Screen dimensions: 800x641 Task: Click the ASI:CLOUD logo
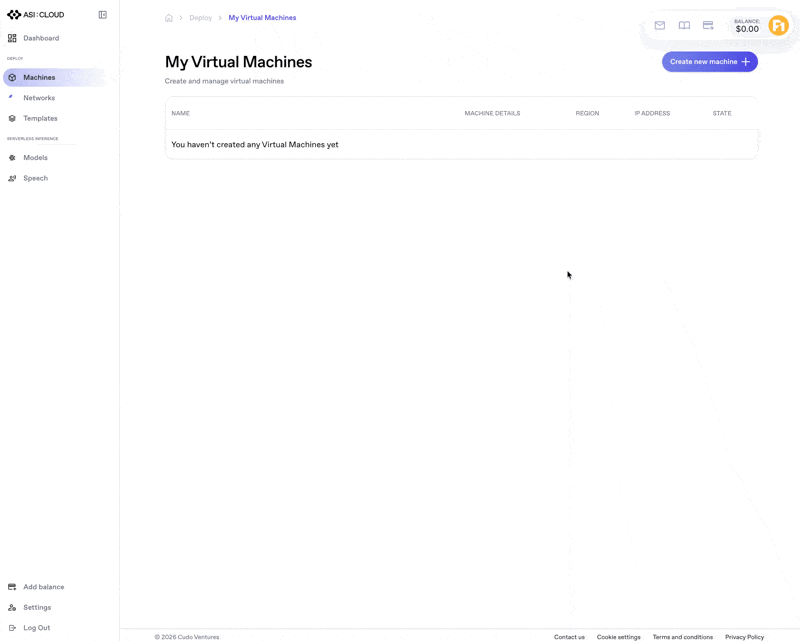(x=36, y=15)
